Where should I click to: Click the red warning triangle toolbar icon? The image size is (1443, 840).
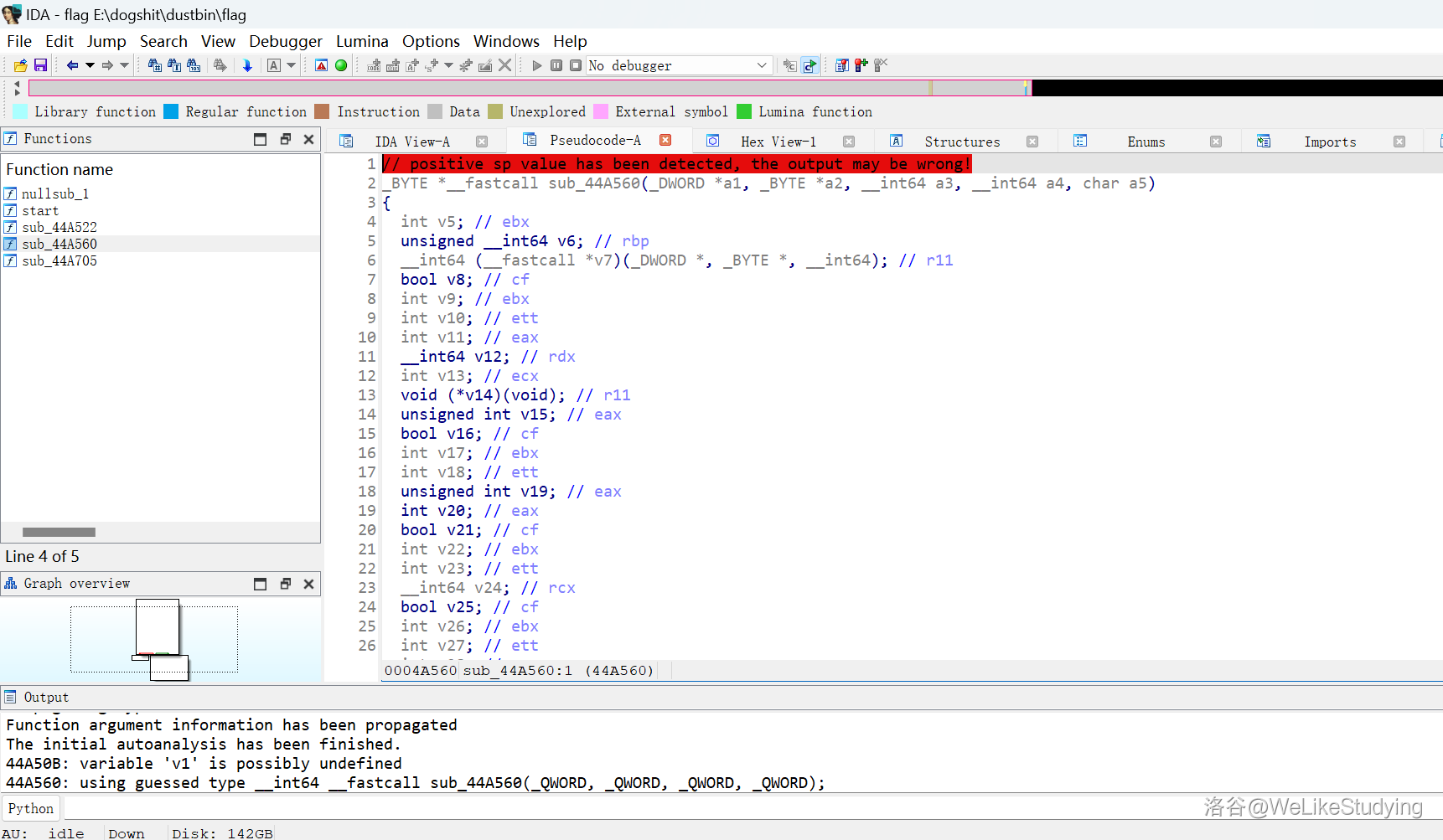pyautogui.click(x=322, y=65)
